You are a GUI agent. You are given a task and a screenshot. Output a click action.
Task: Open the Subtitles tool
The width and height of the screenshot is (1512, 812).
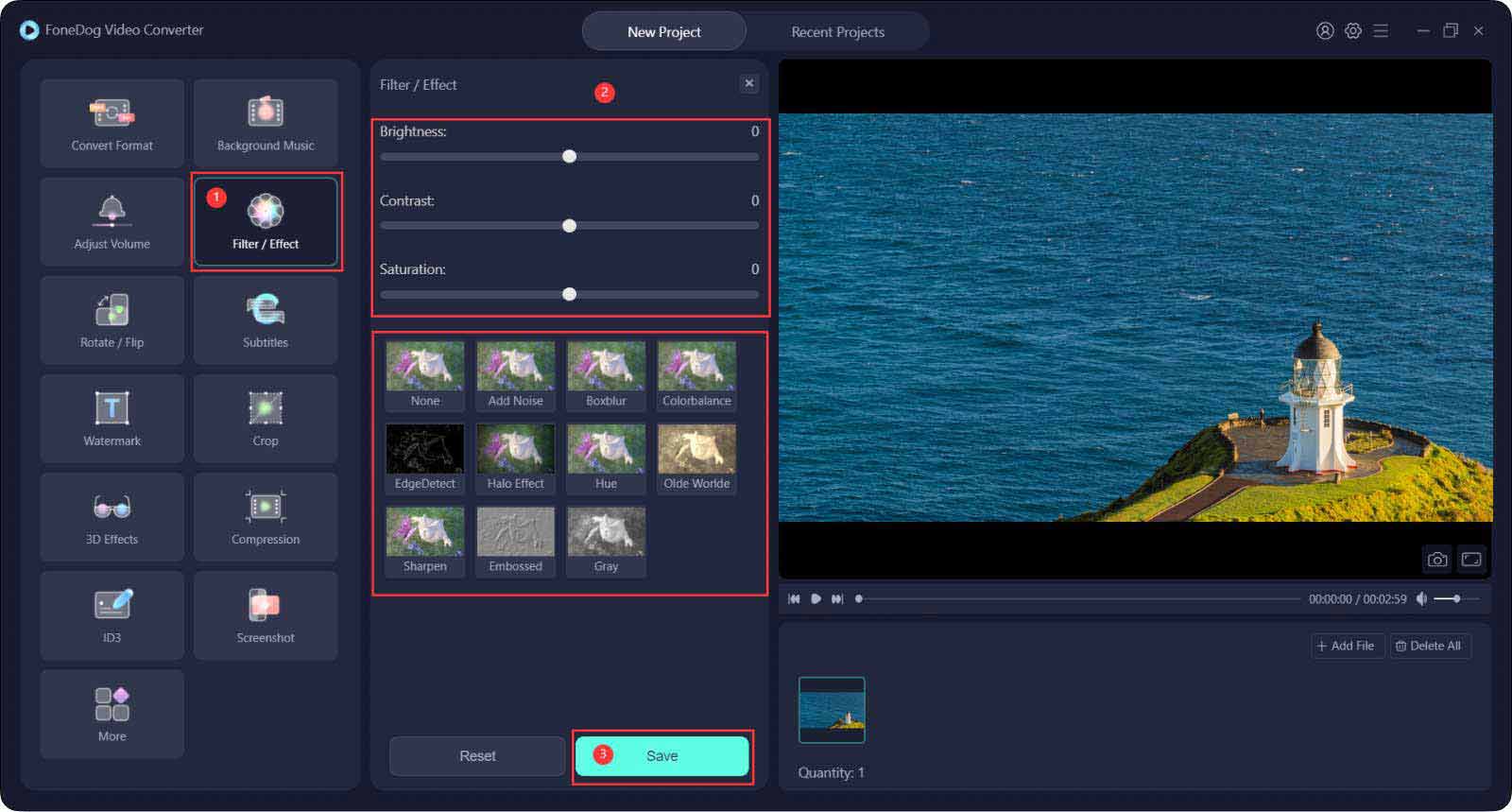coord(266,320)
